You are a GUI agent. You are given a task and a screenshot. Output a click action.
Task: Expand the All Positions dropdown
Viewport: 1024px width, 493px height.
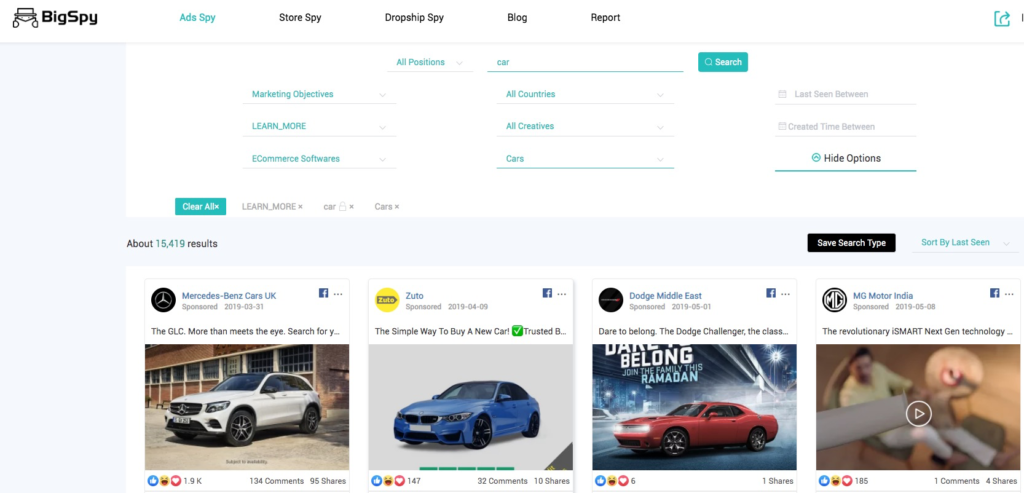pos(430,62)
